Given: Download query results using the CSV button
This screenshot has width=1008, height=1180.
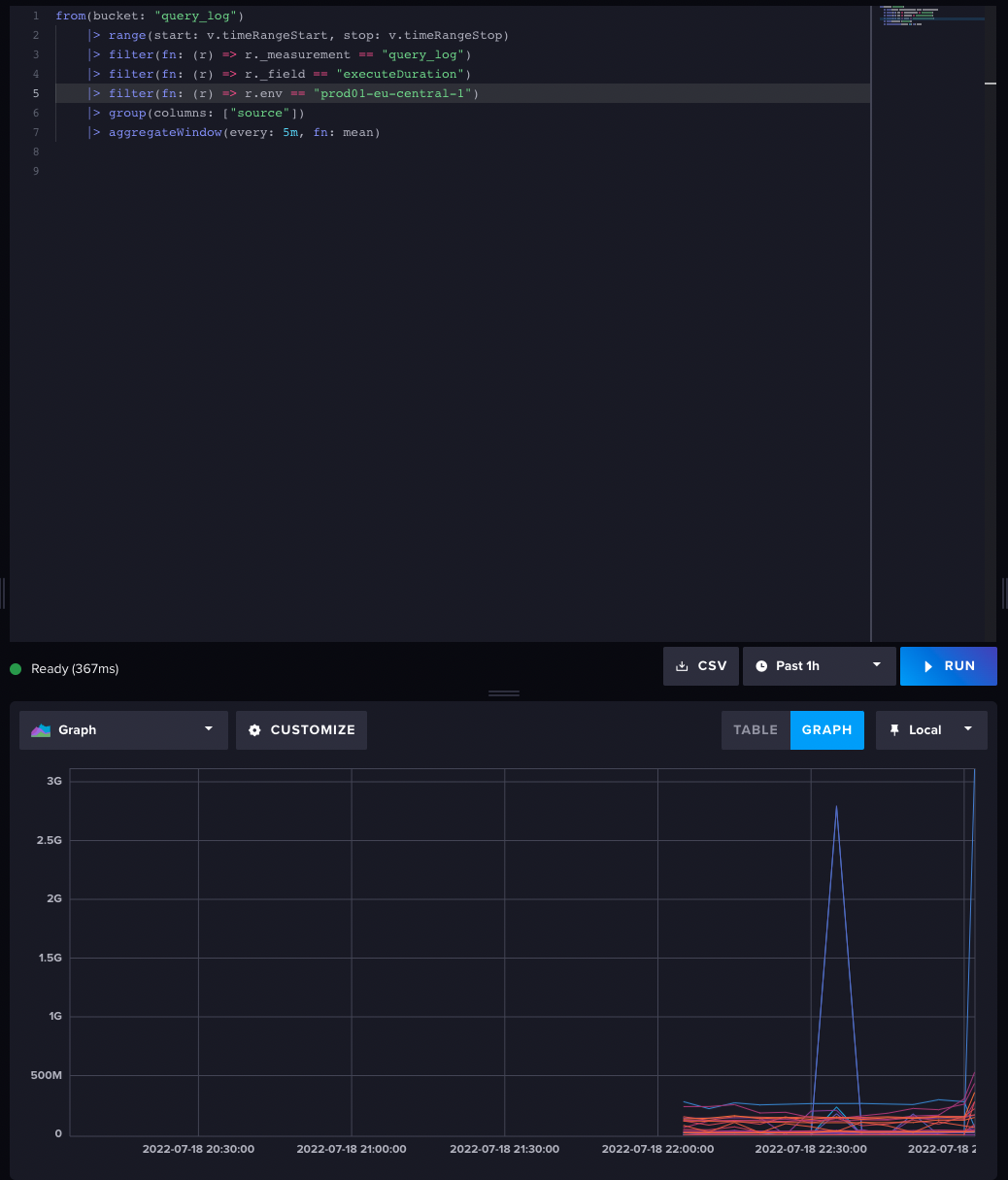Looking at the screenshot, I should click(700, 665).
